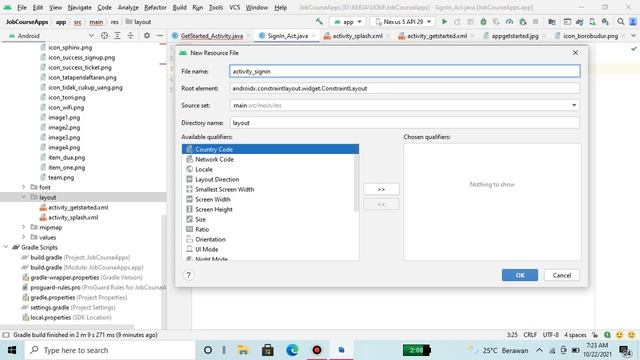Hide the Project pane with minus icon
Image resolution: width=640 pixels, height=360 pixels.
tap(160, 36)
